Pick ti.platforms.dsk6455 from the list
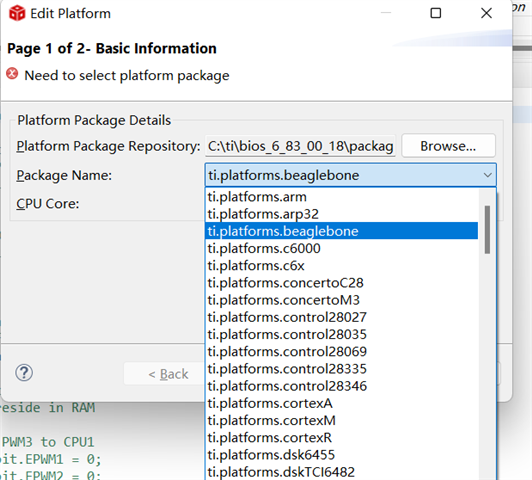This screenshot has width=532, height=480. tap(342, 455)
